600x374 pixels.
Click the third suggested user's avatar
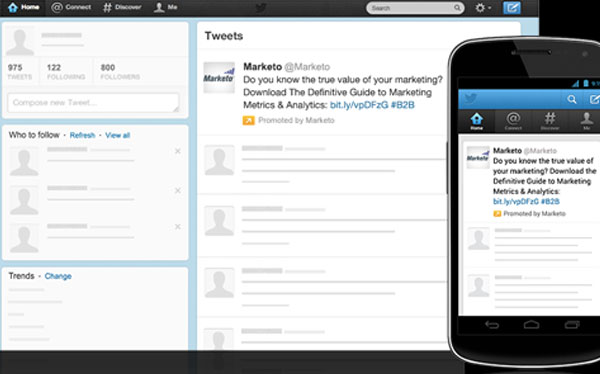24,238
